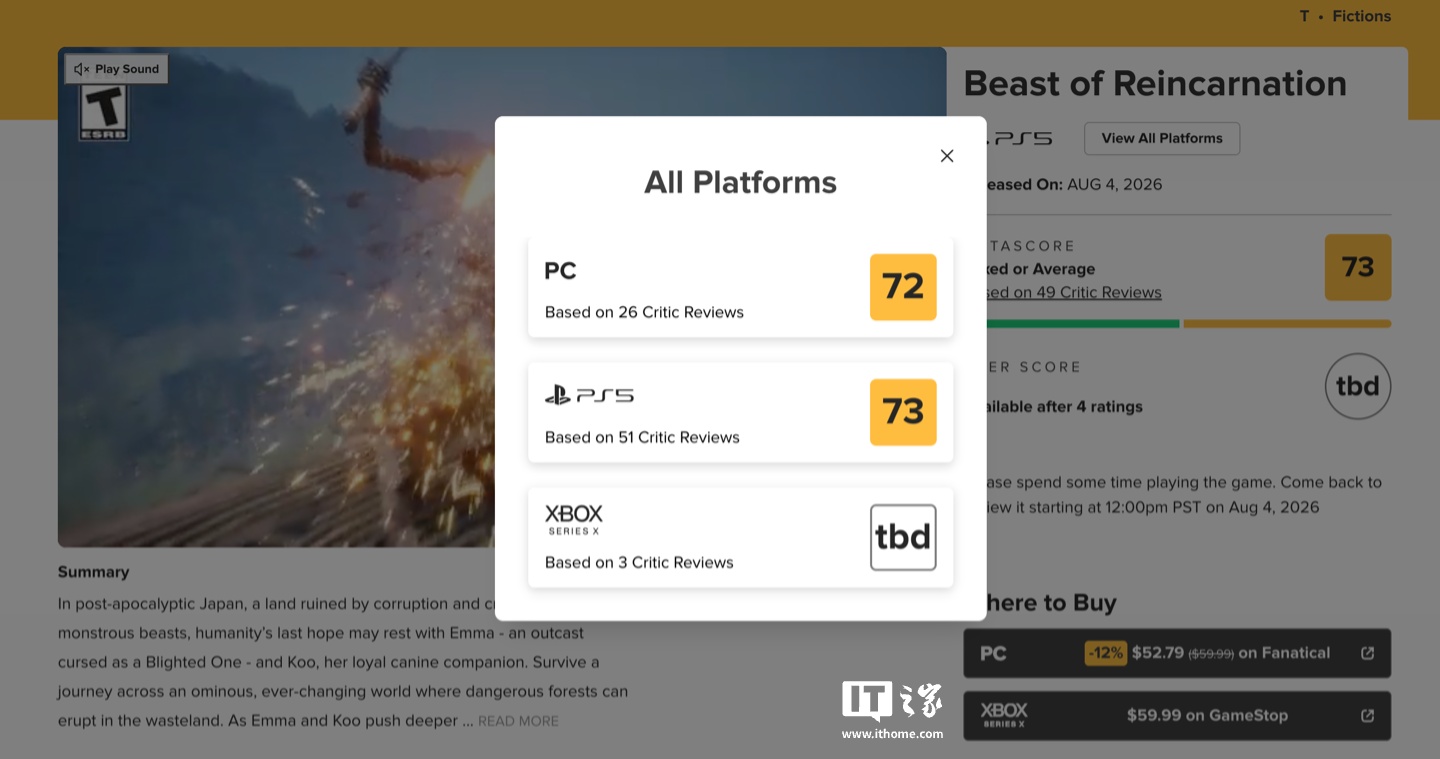Click the external link icon on Fanatical row
The height and width of the screenshot is (759, 1440).
point(1368,653)
